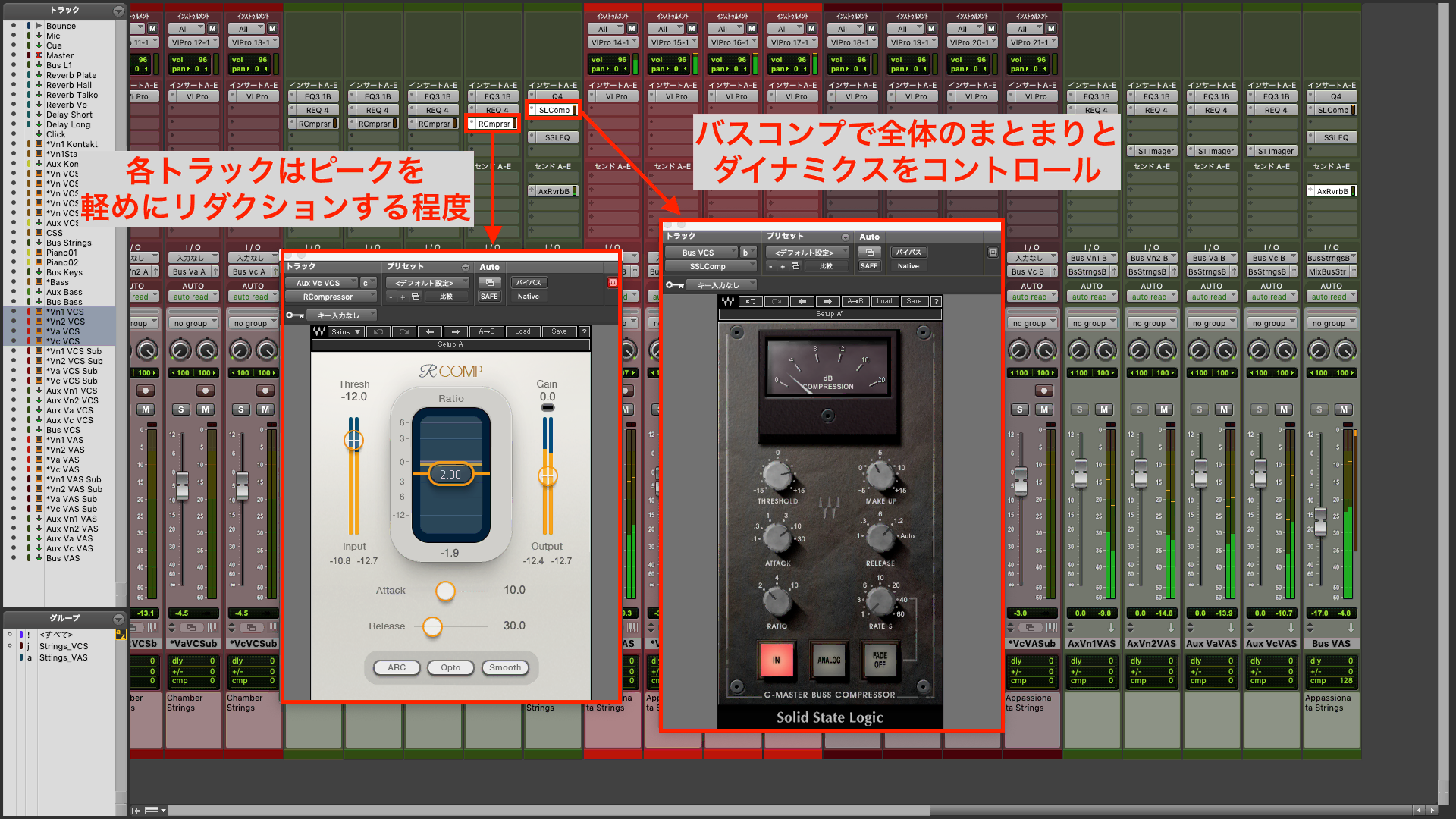Click output window icon under *VcVASub fader
The width and height of the screenshot is (1456, 819).
1030,628
